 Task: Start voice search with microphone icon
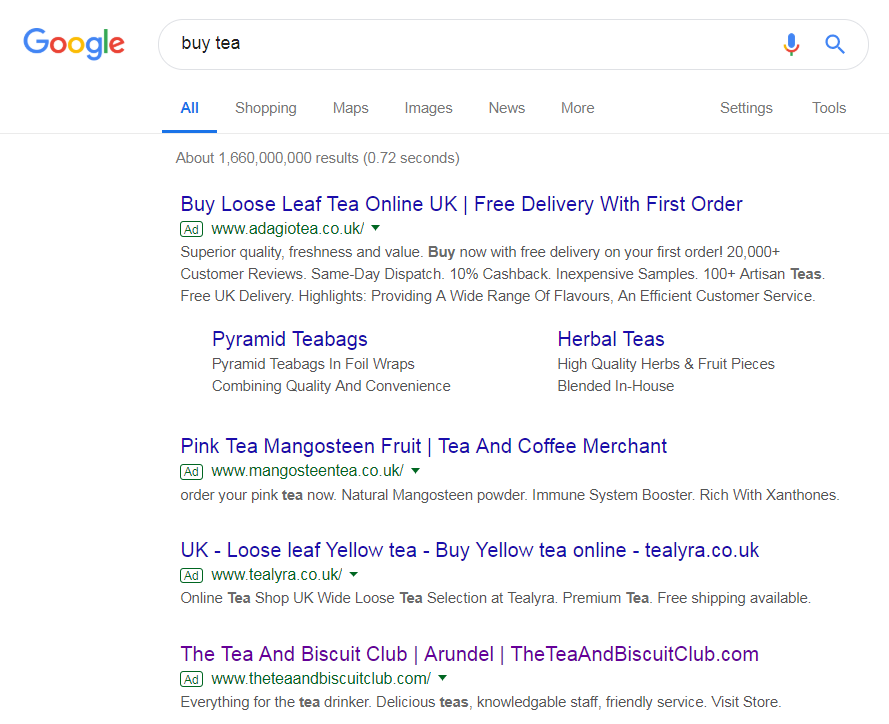coord(791,44)
